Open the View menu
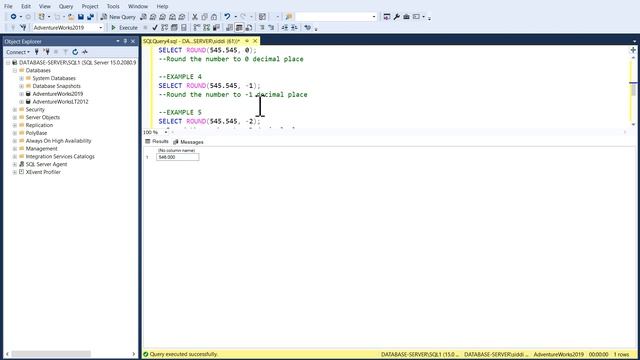640x360 pixels. pyautogui.click(x=44, y=6)
